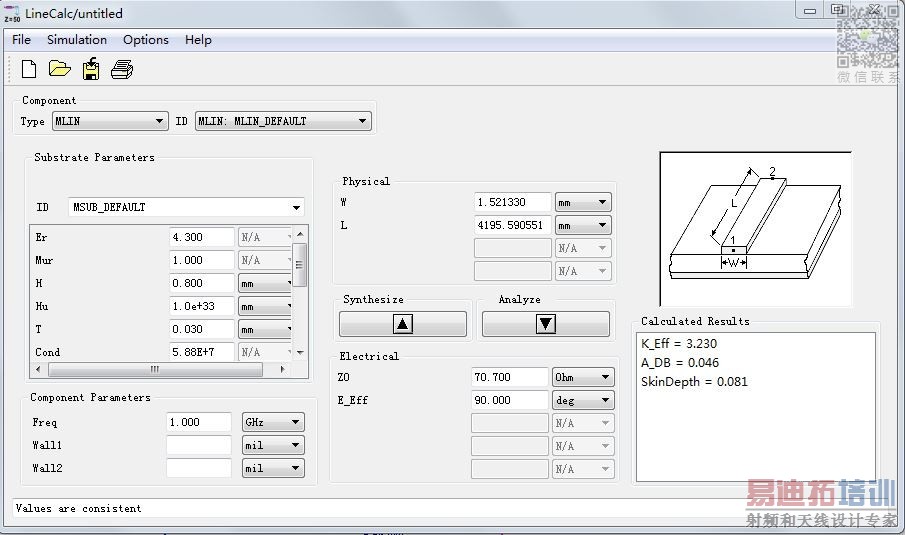Click the Print toolbar icon

click(x=122, y=70)
